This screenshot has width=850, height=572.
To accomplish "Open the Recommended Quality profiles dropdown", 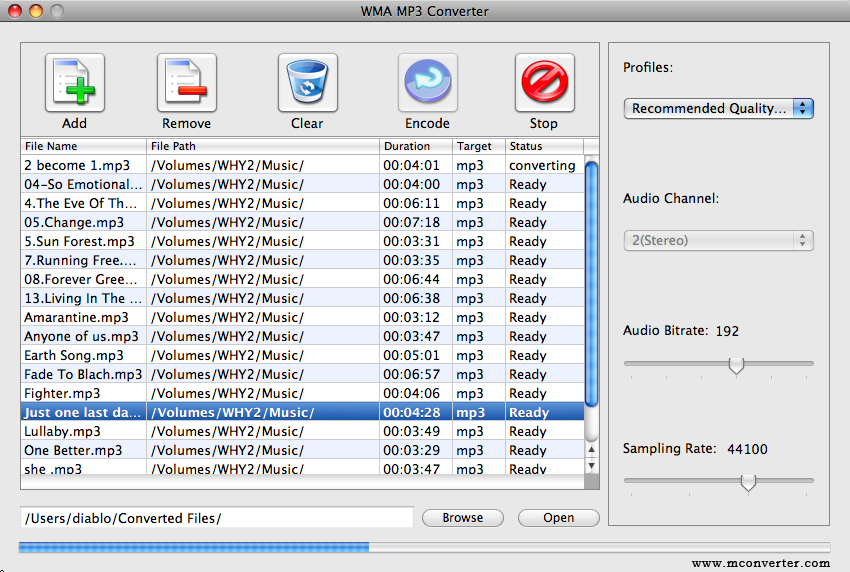I will pyautogui.click(x=718, y=108).
